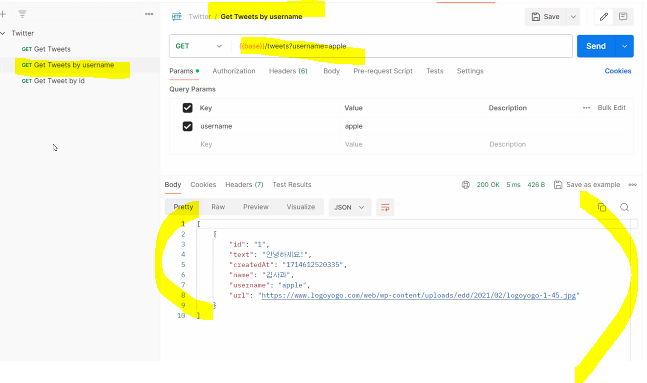Open the response Cookies tab
The width and height of the screenshot is (647, 383).
[x=203, y=184]
